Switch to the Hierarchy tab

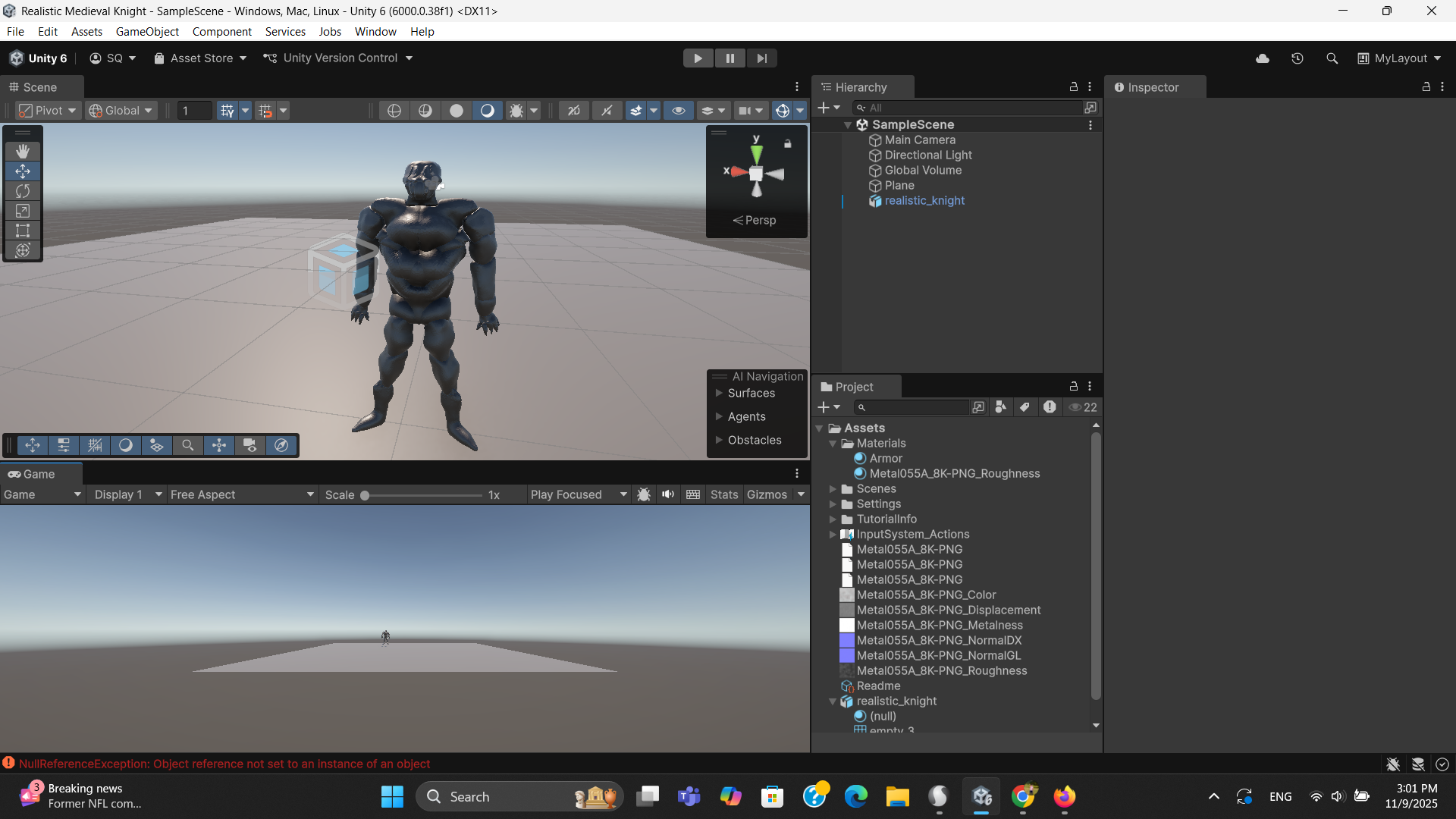point(861,87)
